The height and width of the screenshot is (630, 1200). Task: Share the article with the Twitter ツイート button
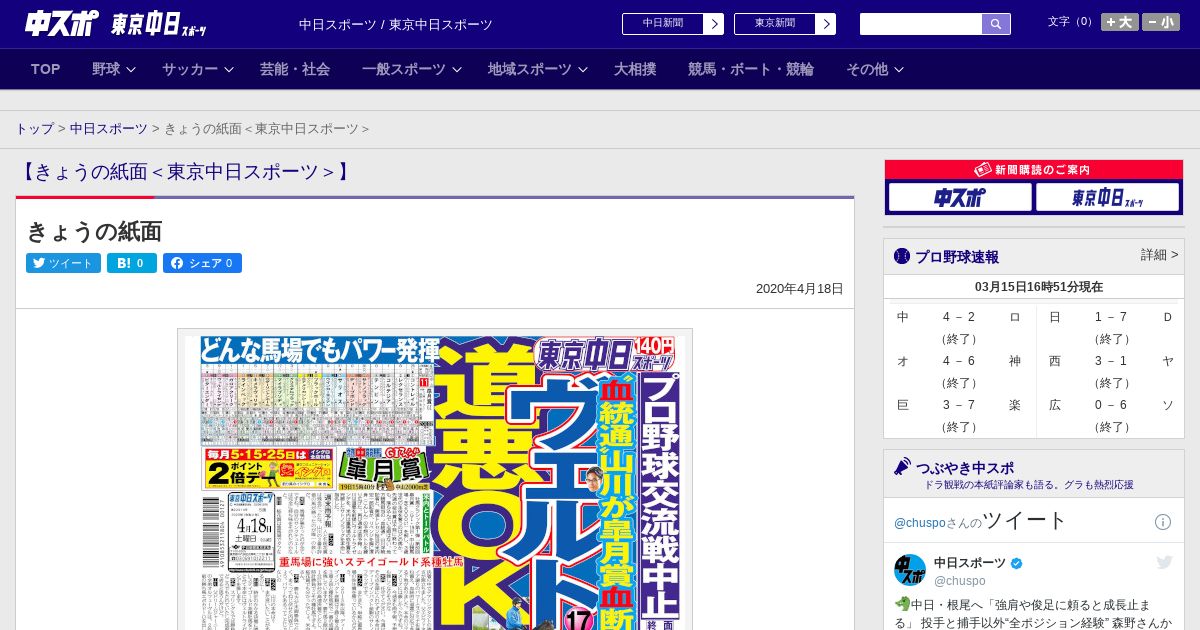(x=63, y=263)
